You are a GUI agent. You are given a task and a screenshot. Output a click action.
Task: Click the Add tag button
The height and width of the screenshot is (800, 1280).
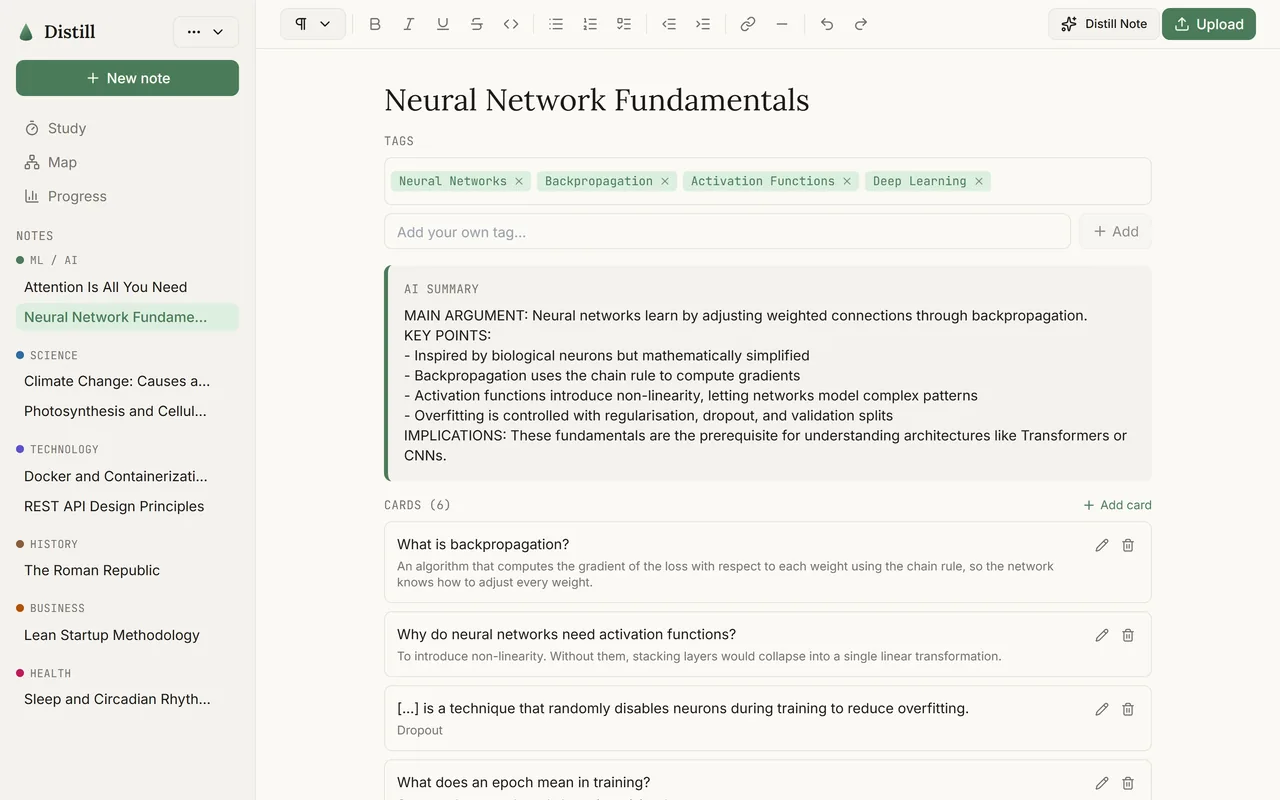[1115, 231]
